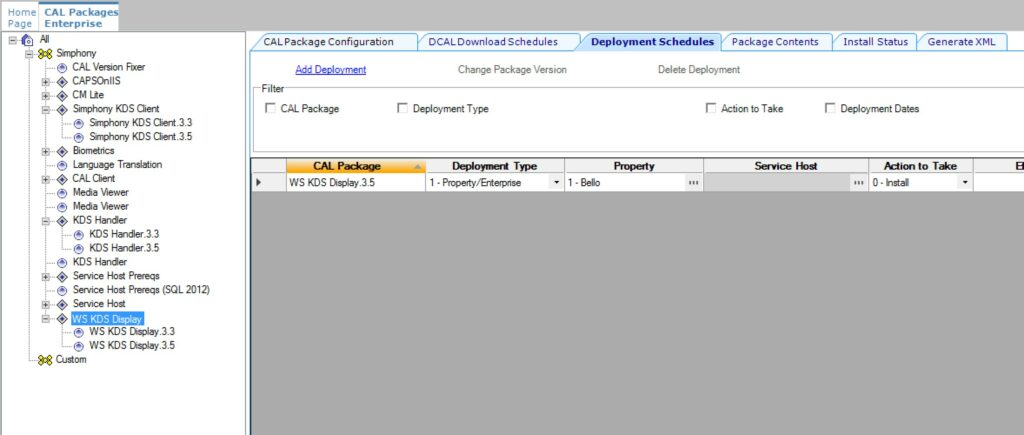Click the Service Host Prereqs (SQL 2012) icon
The height and width of the screenshot is (435, 1024).
[62, 290]
